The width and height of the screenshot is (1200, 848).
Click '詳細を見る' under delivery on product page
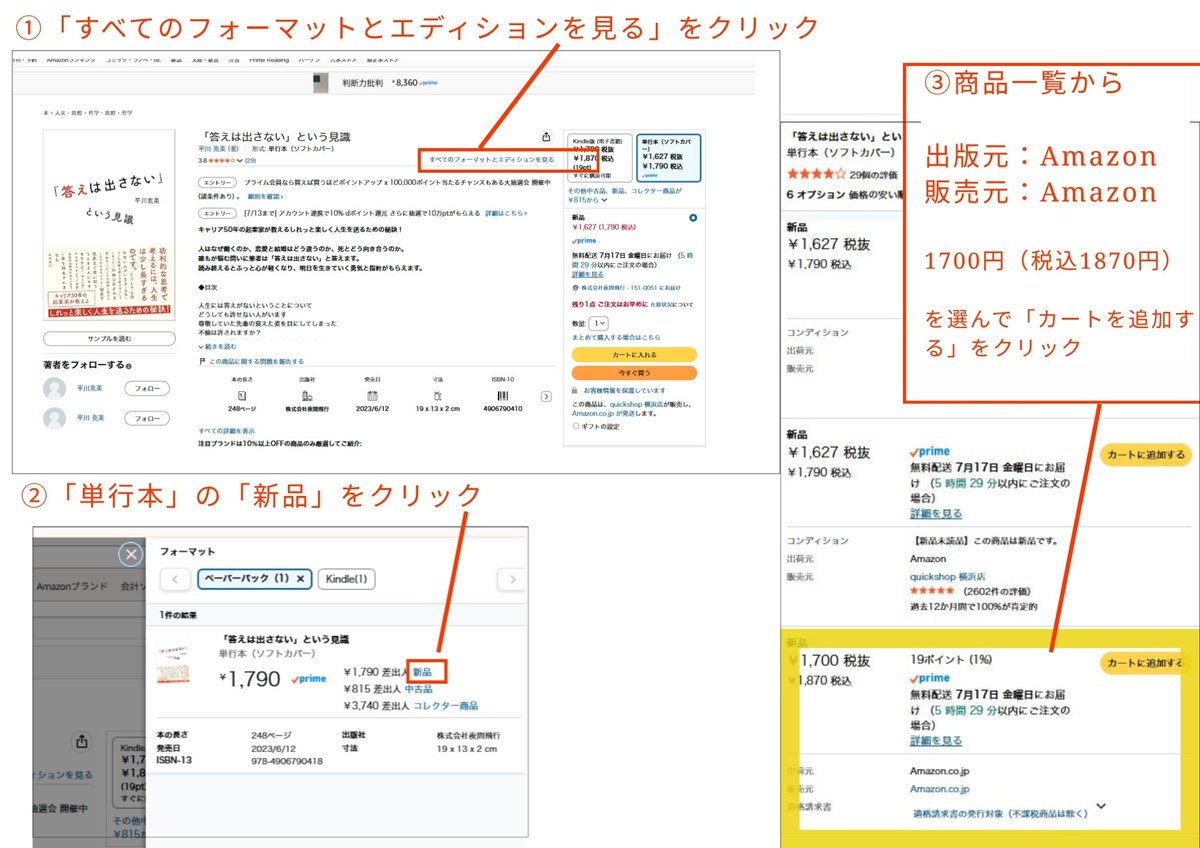pos(588,274)
